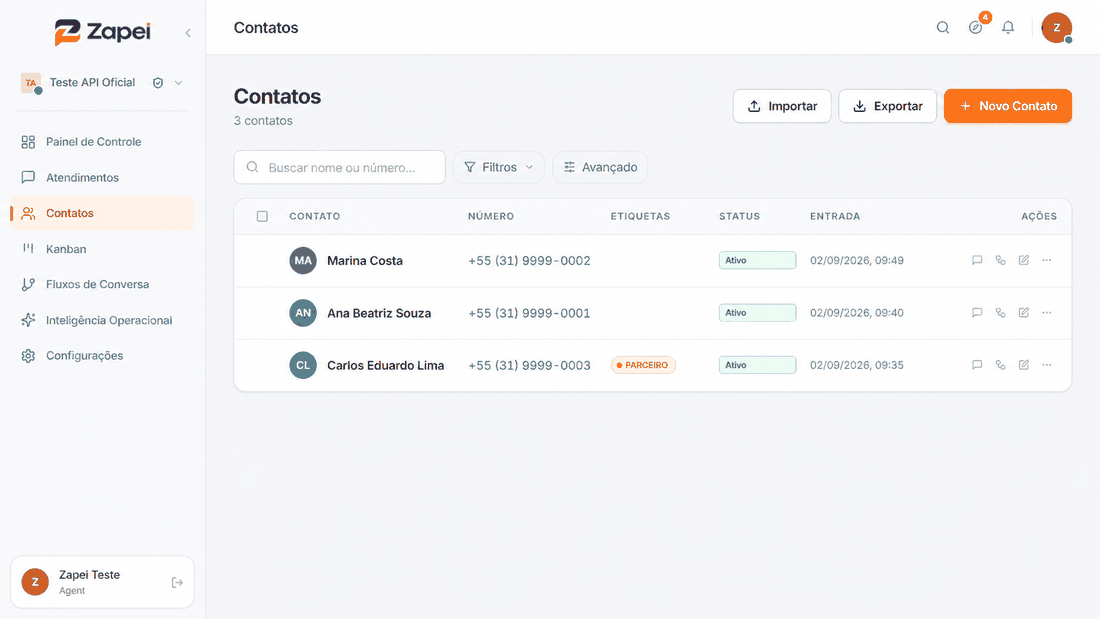Click entry date 02/09/2026, 09:35
The image size is (1100, 619).
click(857, 365)
